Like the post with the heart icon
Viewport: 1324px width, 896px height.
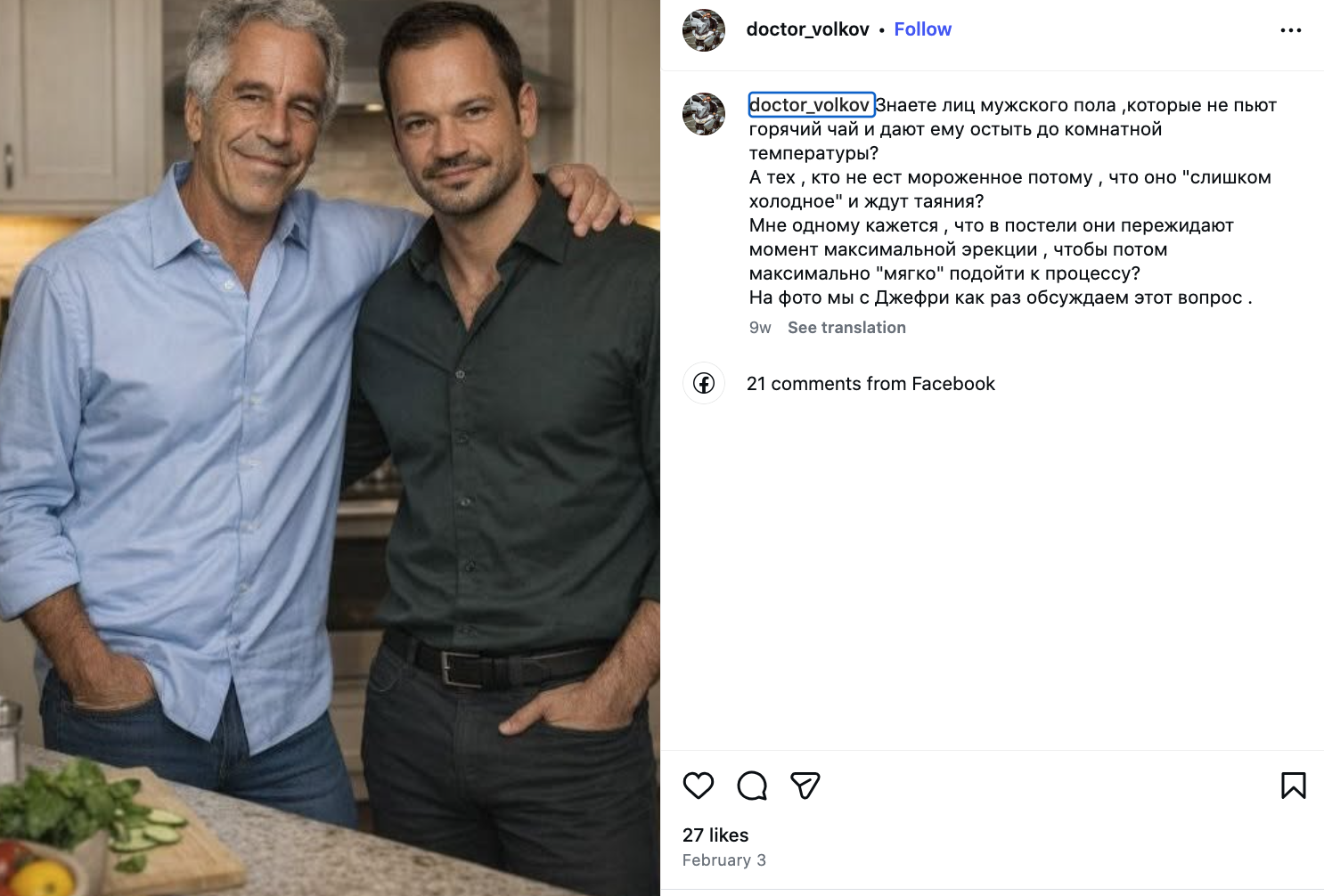pyautogui.click(x=699, y=786)
